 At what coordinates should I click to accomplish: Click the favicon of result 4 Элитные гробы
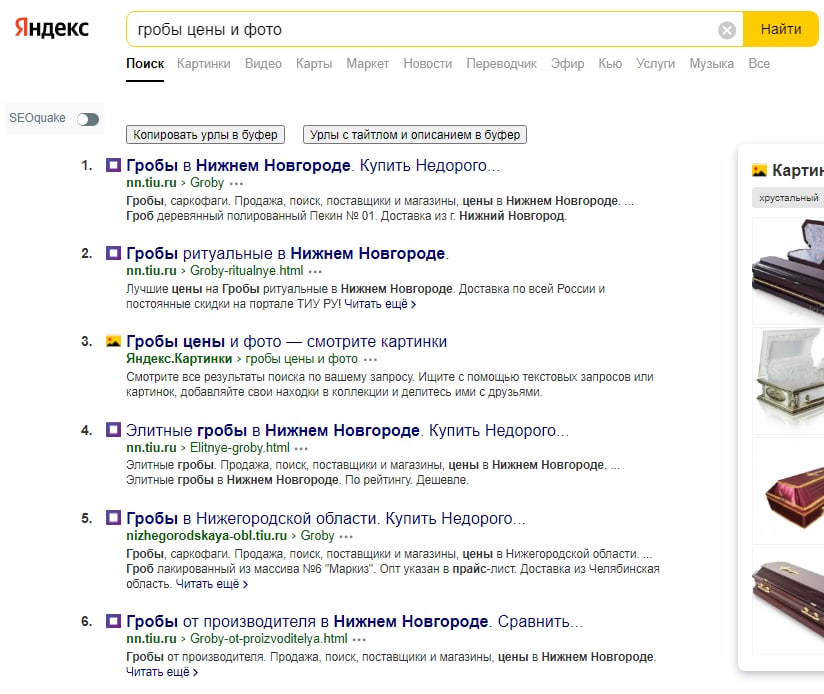113,430
